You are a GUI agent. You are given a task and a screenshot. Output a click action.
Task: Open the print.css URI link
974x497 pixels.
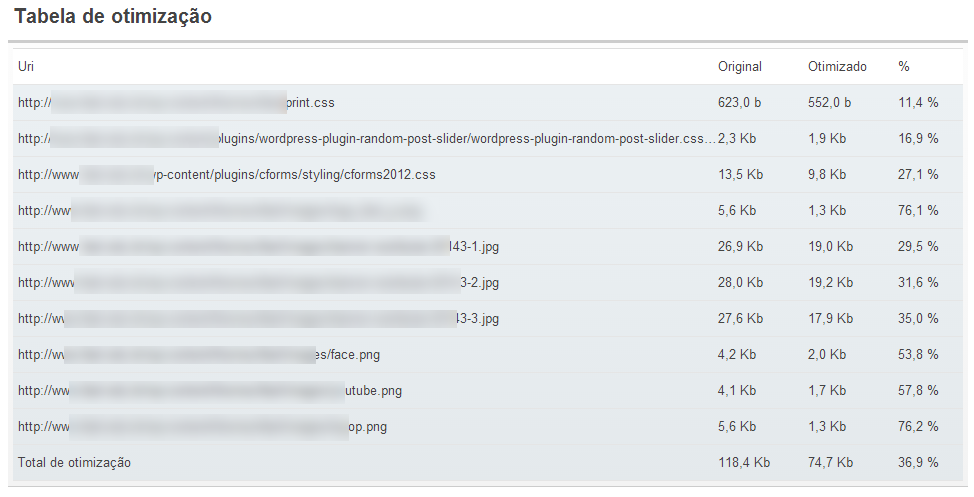point(176,103)
